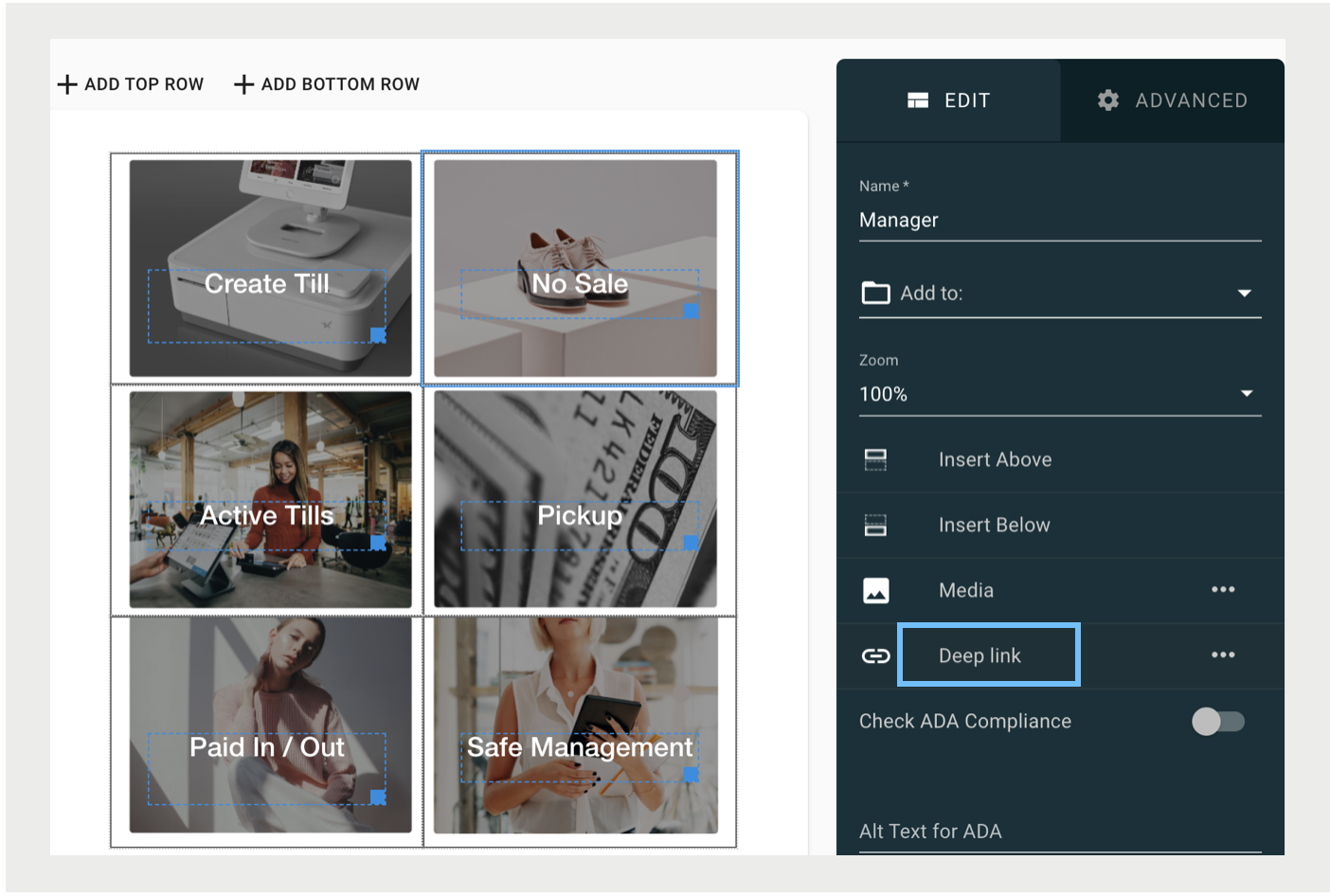Image resolution: width=1330 pixels, height=896 pixels.
Task: Click the Insert Below row icon
Action: point(875,525)
